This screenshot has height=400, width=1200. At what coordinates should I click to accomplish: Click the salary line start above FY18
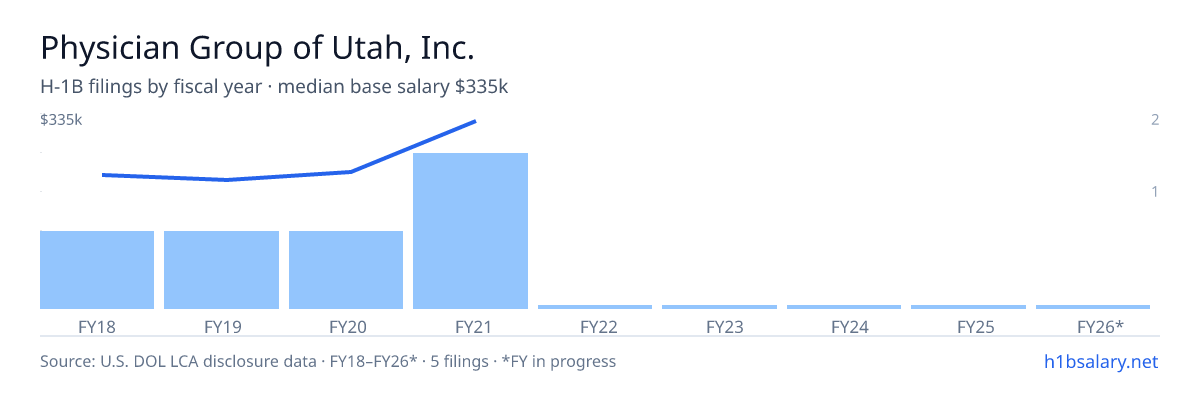point(104,175)
